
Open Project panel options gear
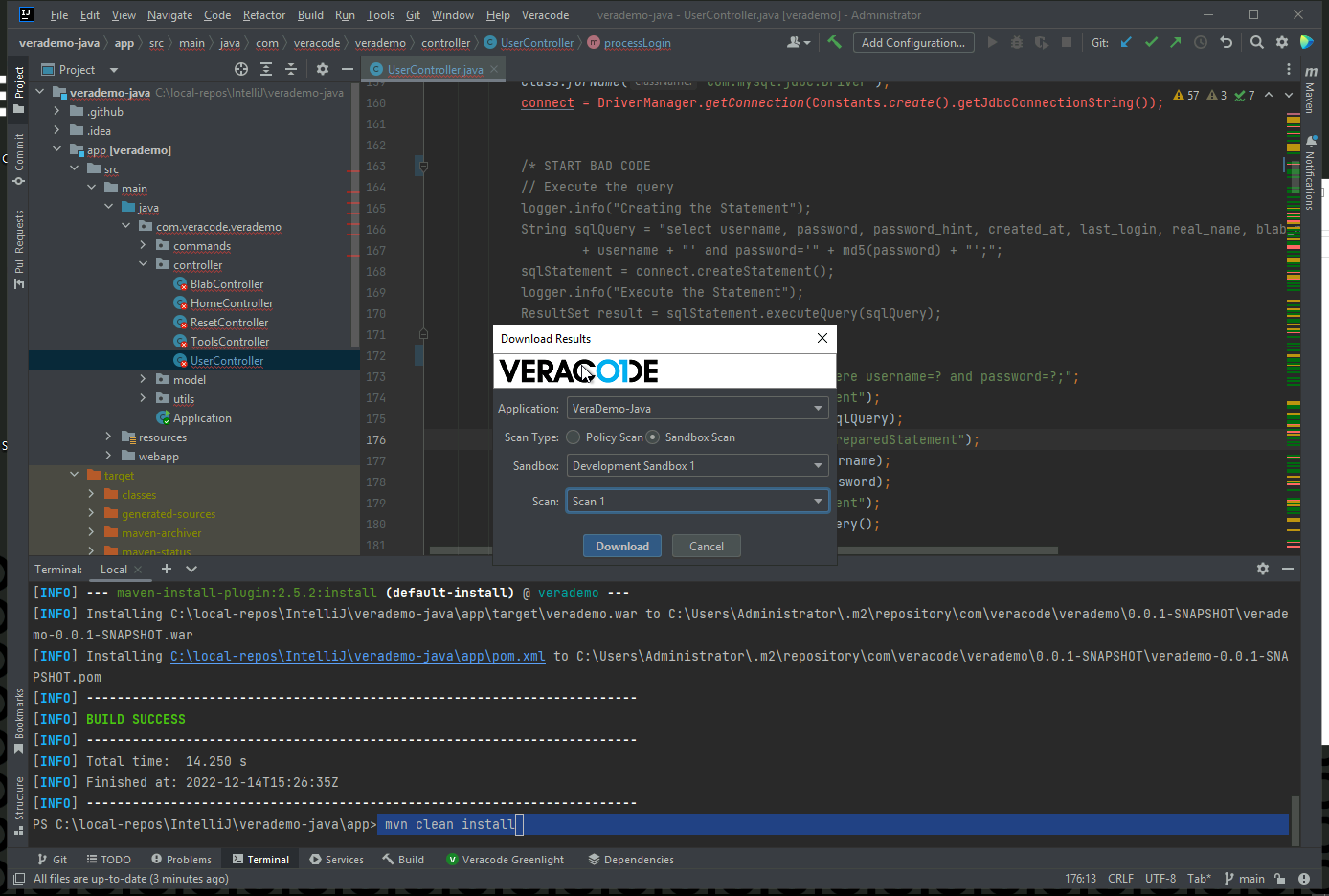323,69
